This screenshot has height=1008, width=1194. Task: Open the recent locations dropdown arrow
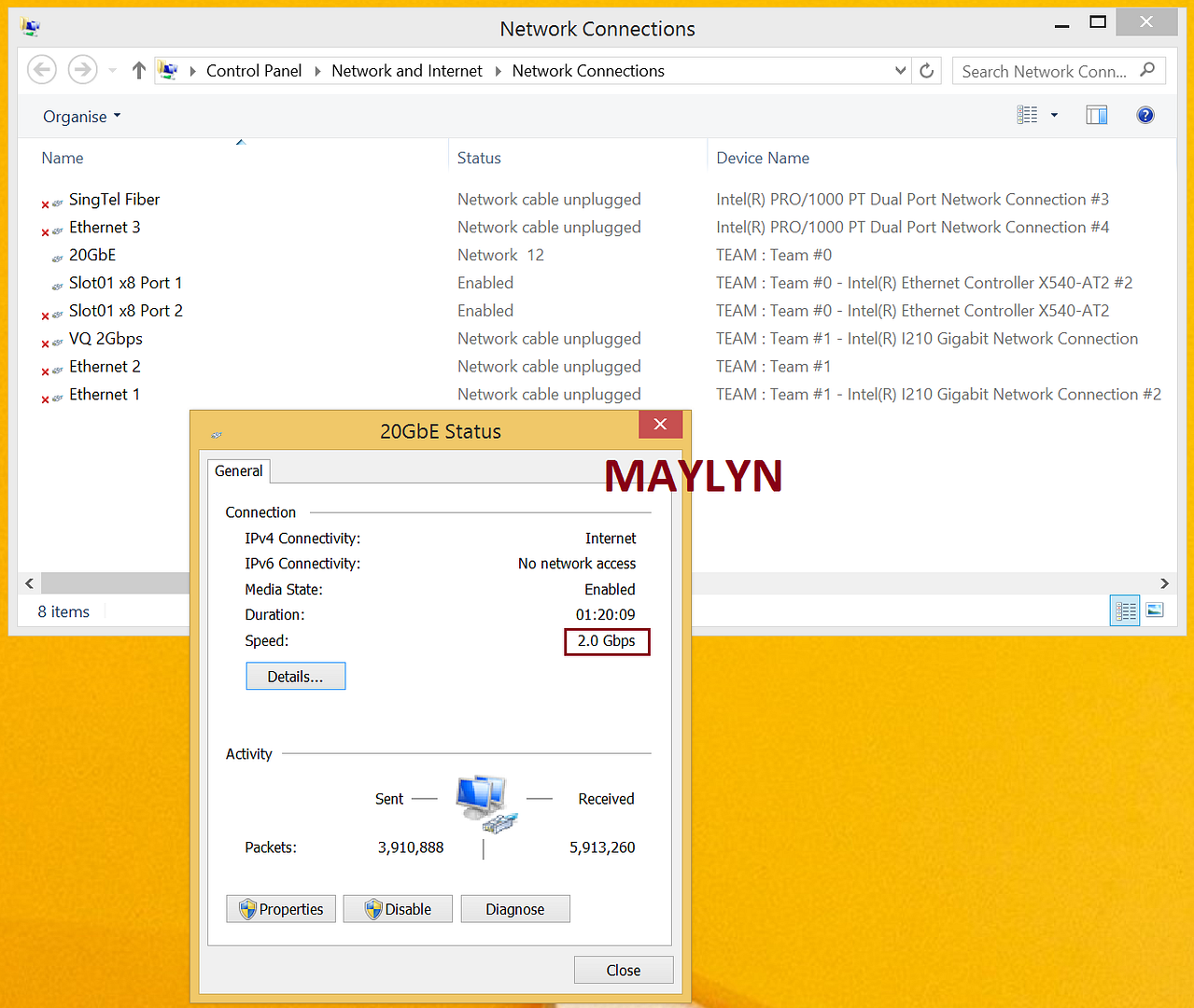pos(112,71)
